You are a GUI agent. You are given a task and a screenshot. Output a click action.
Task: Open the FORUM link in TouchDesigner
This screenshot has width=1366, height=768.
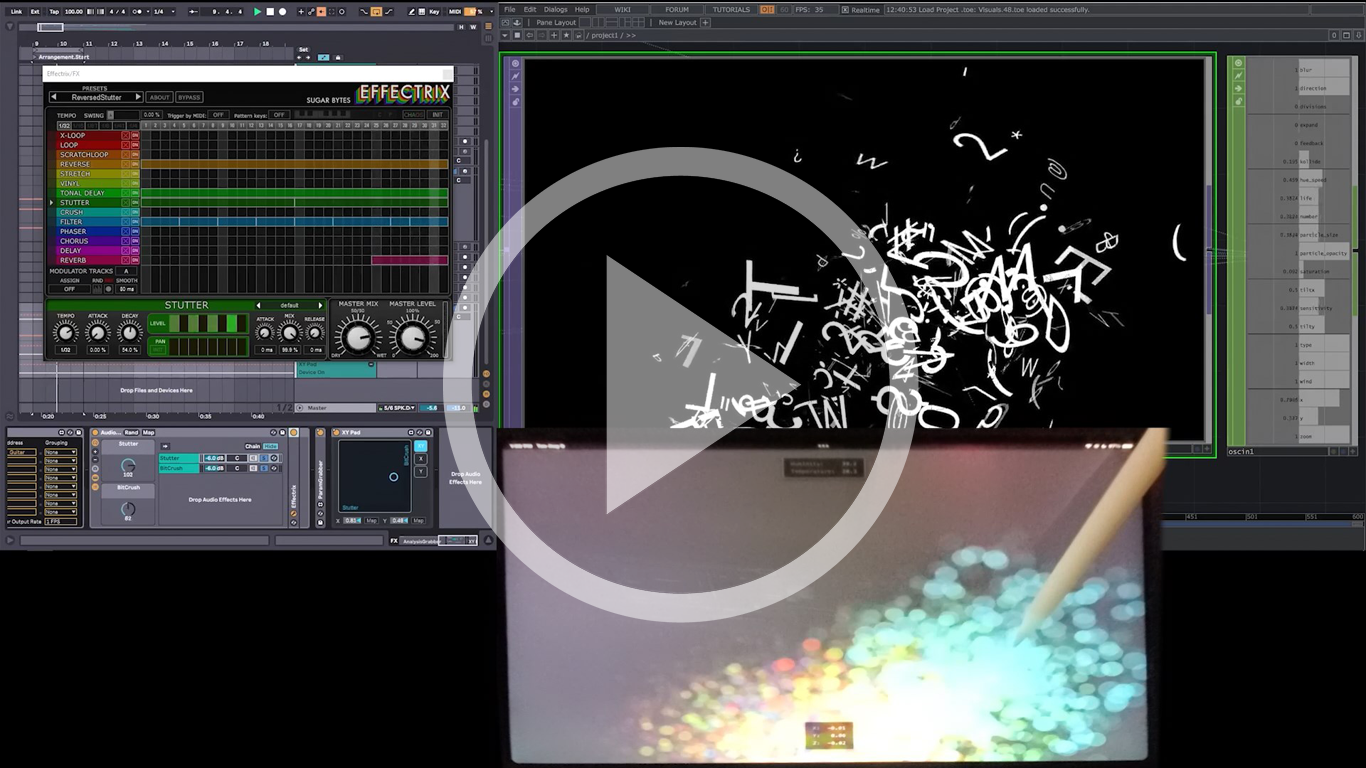click(x=677, y=9)
